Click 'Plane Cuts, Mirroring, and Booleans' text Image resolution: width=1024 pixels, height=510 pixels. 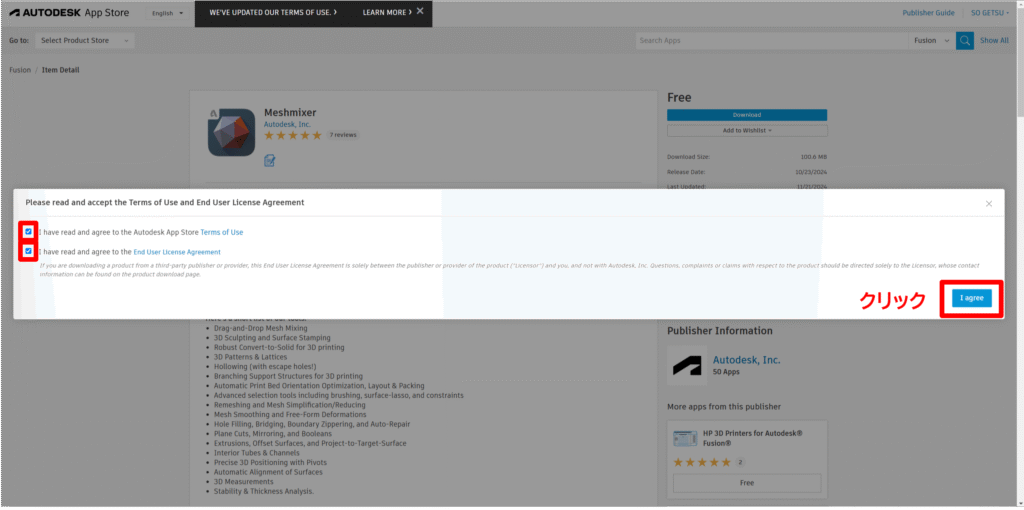click(272, 434)
